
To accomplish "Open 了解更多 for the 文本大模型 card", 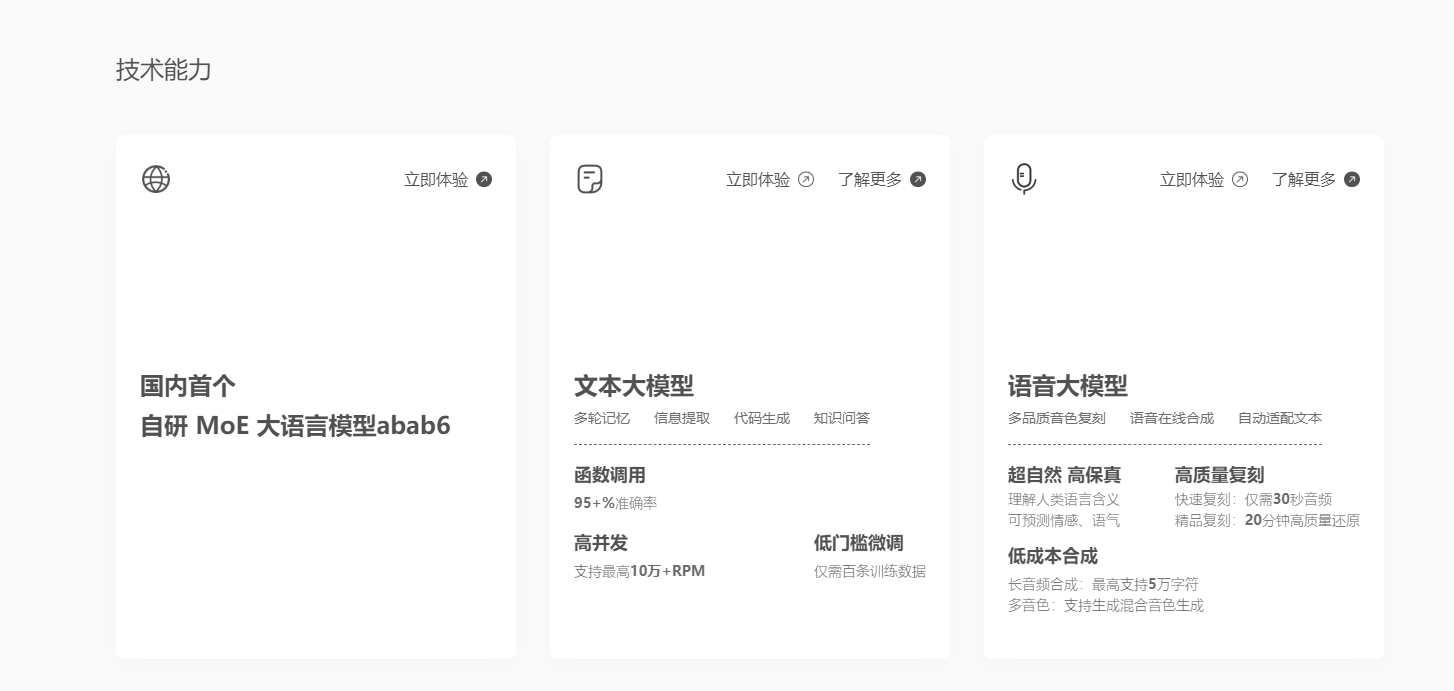I will (870, 180).
